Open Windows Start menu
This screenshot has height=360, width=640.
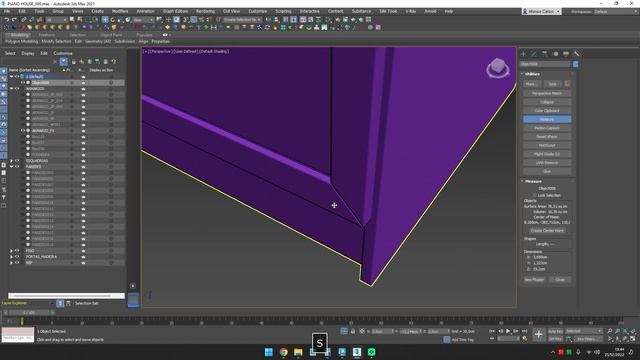(x=269, y=352)
